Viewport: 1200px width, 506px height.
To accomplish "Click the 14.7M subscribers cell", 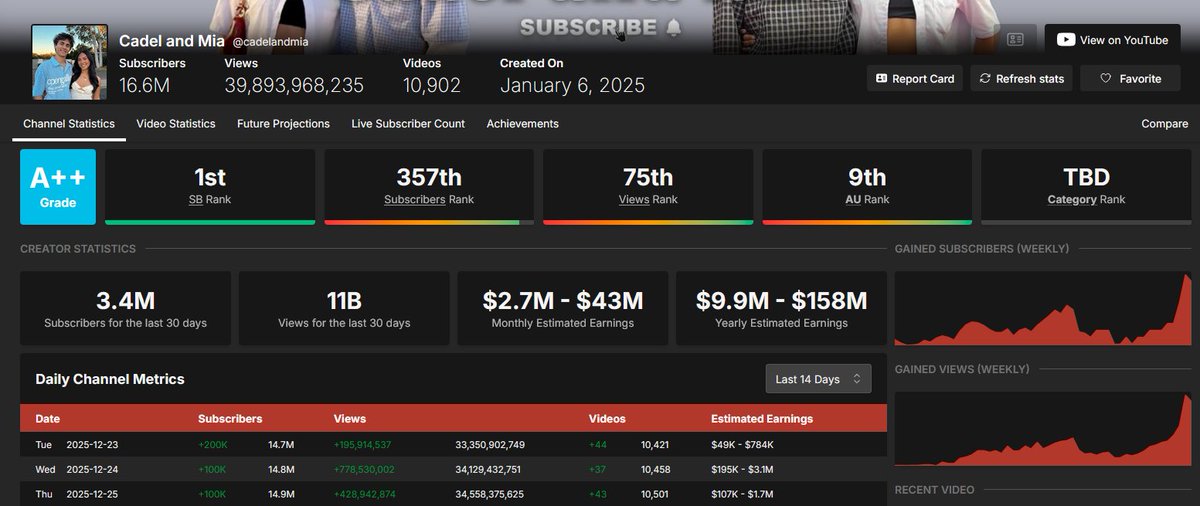I will [281, 444].
